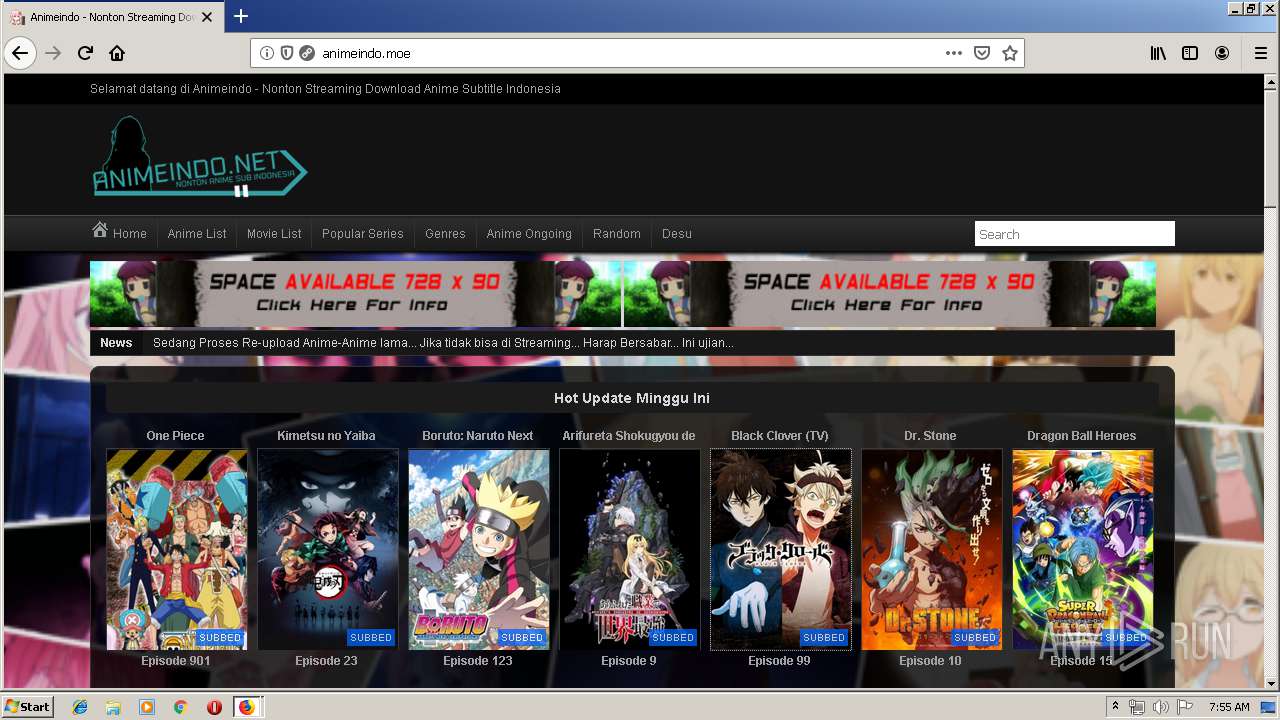Open Boruto: Naruto Next title link
The width and height of the screenshot is (1280, 720).
[x=477, y=435]
